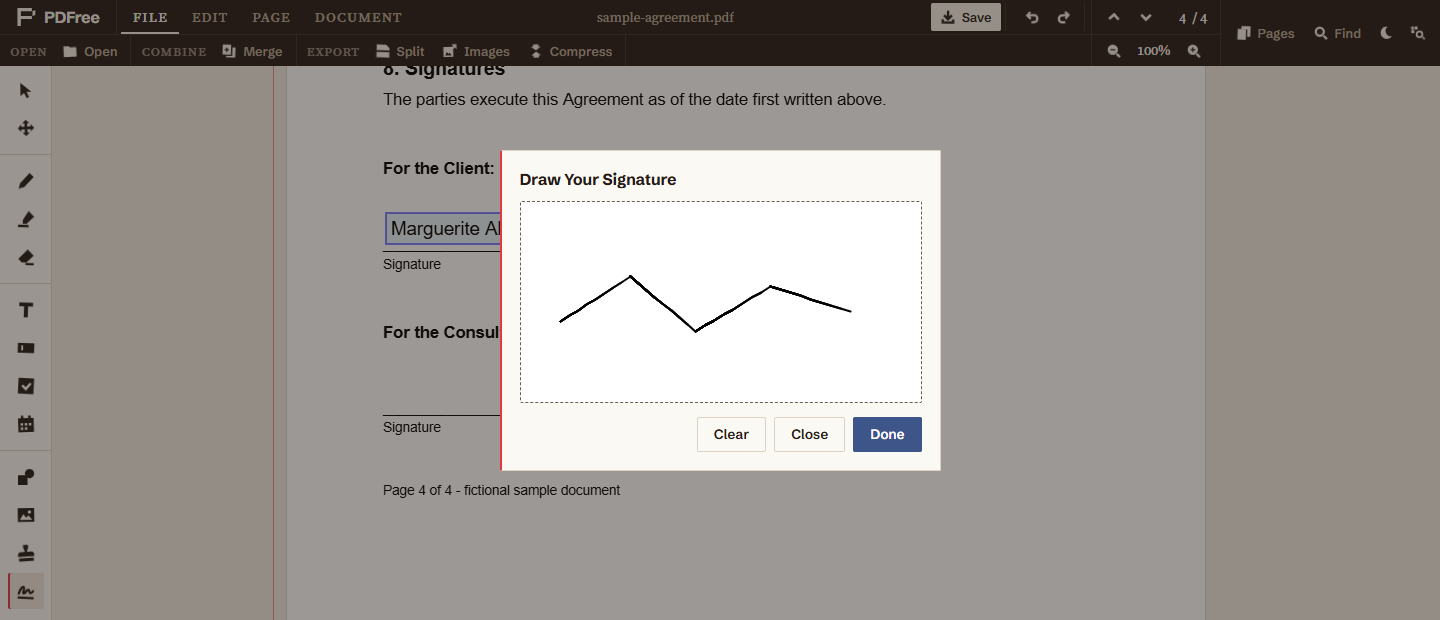This screenshot has width=1440, height=620.
Task: Save the document
Action: (x=966, y=17)
